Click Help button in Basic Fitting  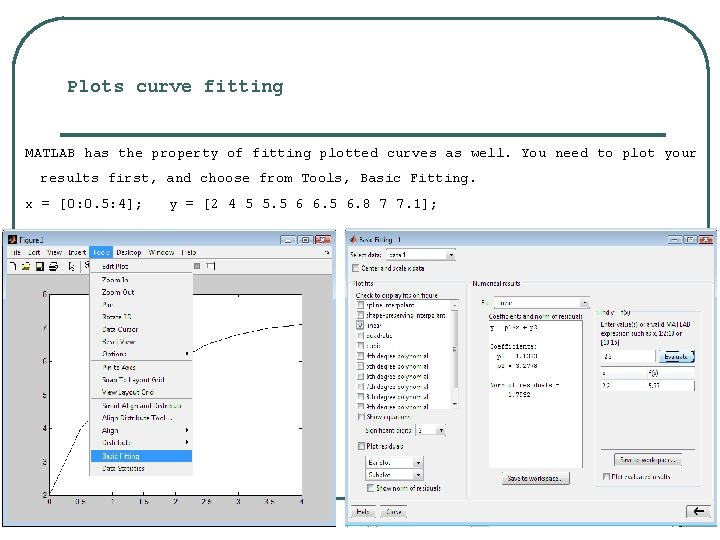tap(363, 512)
